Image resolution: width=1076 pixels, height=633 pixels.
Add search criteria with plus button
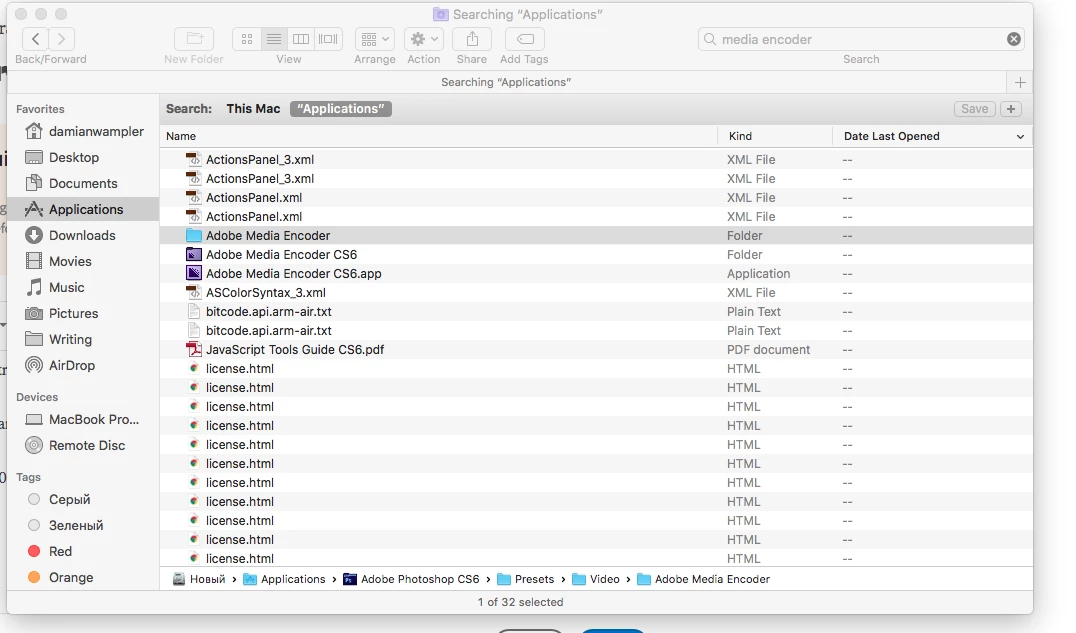pos(1011,108)
